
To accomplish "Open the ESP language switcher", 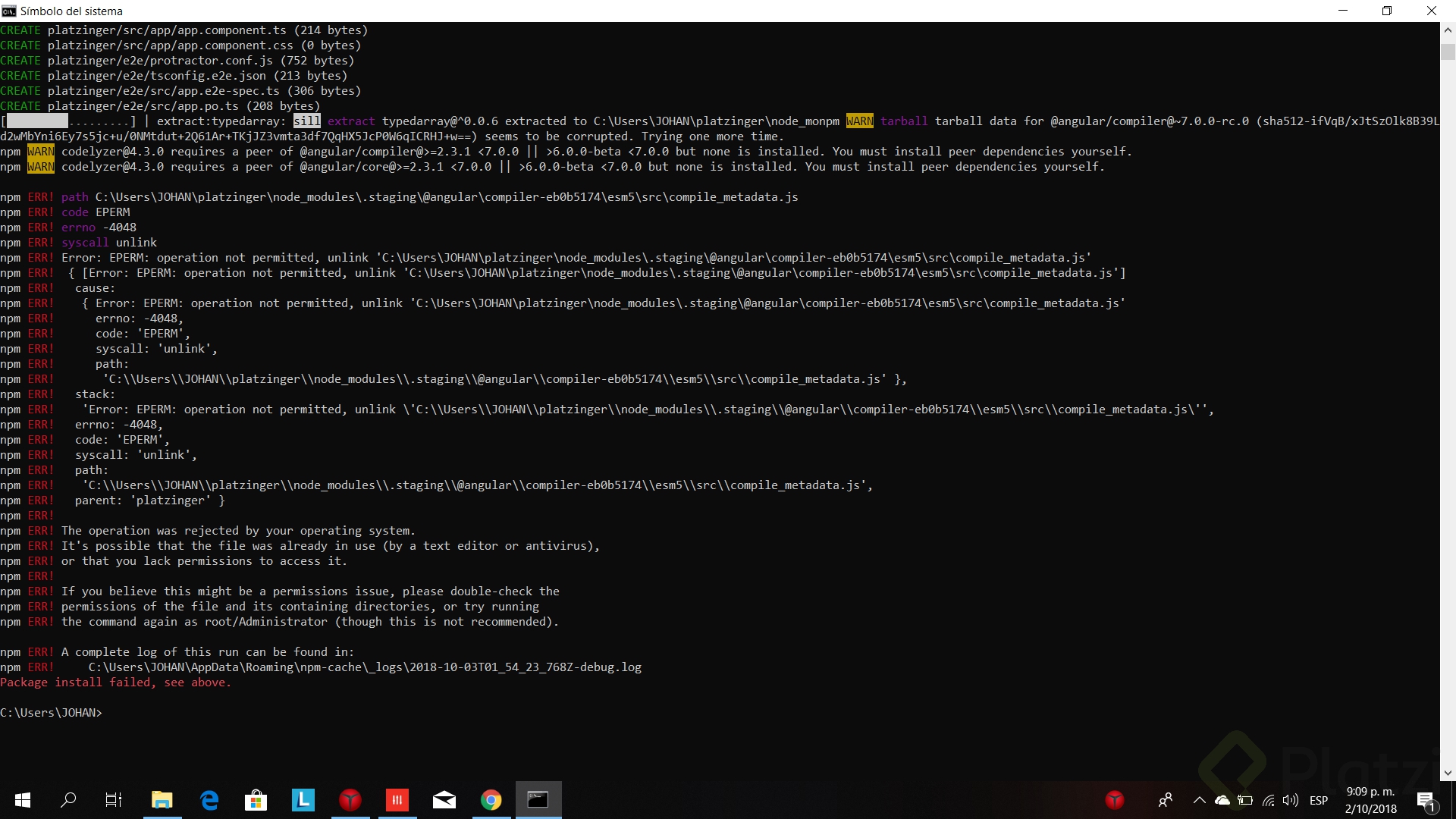I will pos(1319,800).
